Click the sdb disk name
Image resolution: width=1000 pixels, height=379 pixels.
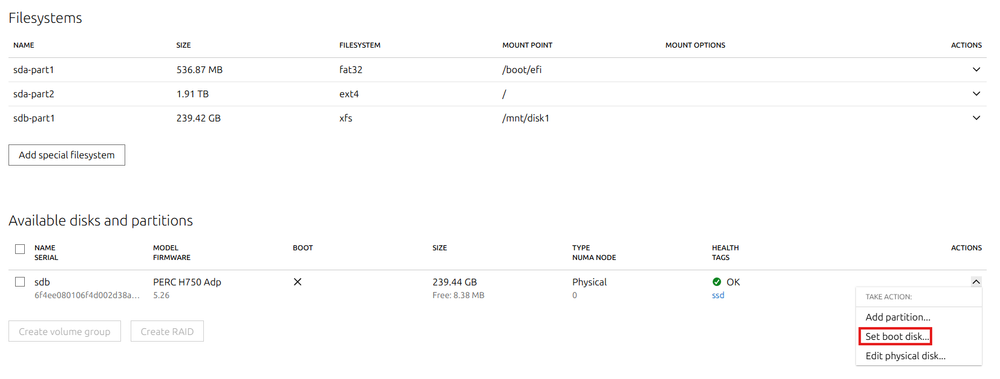coord(42,282)
